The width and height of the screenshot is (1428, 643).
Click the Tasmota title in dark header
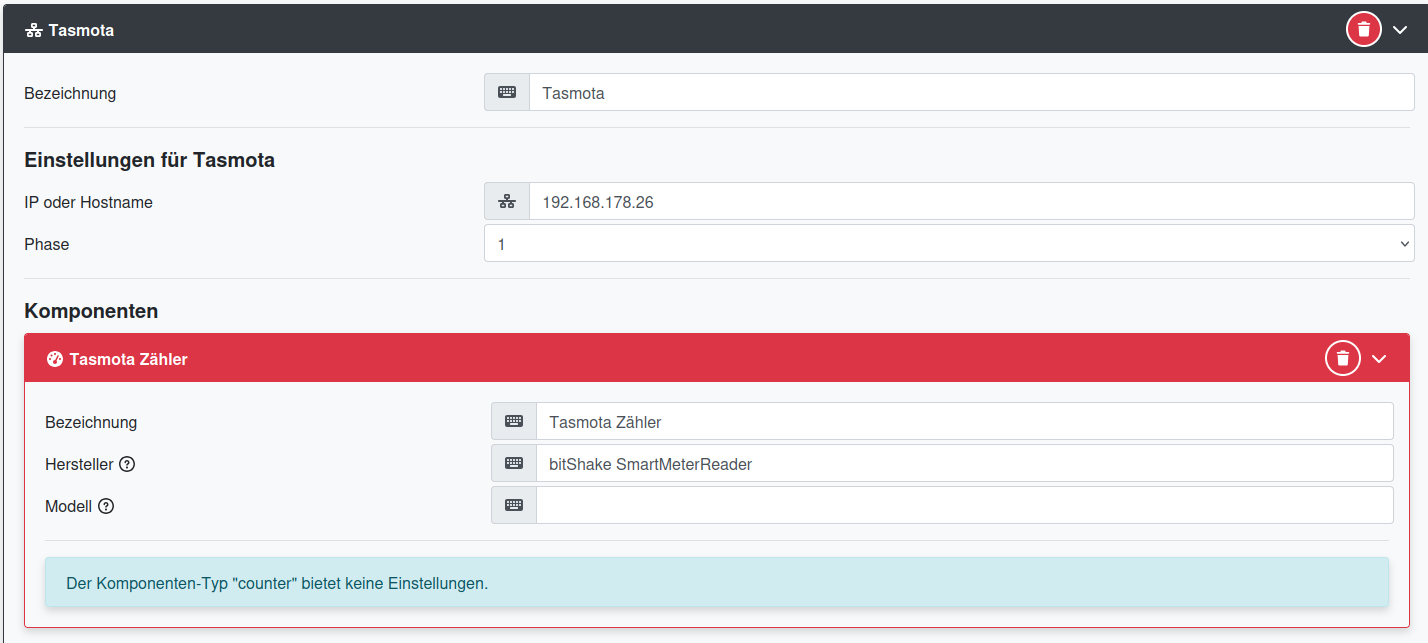81,30
